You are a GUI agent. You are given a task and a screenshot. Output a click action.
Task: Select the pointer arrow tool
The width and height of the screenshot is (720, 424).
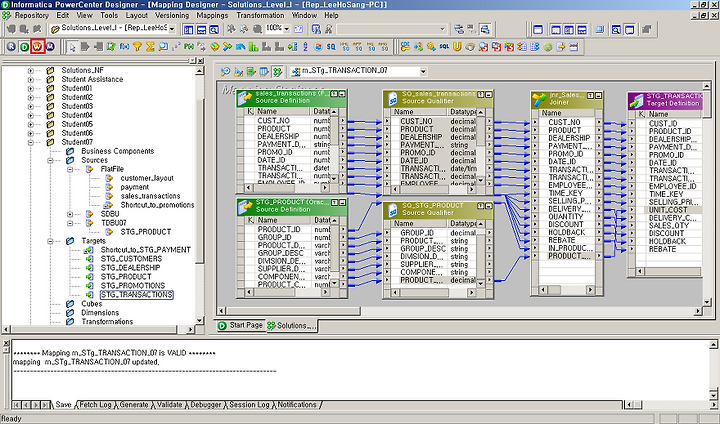point(73,47)
